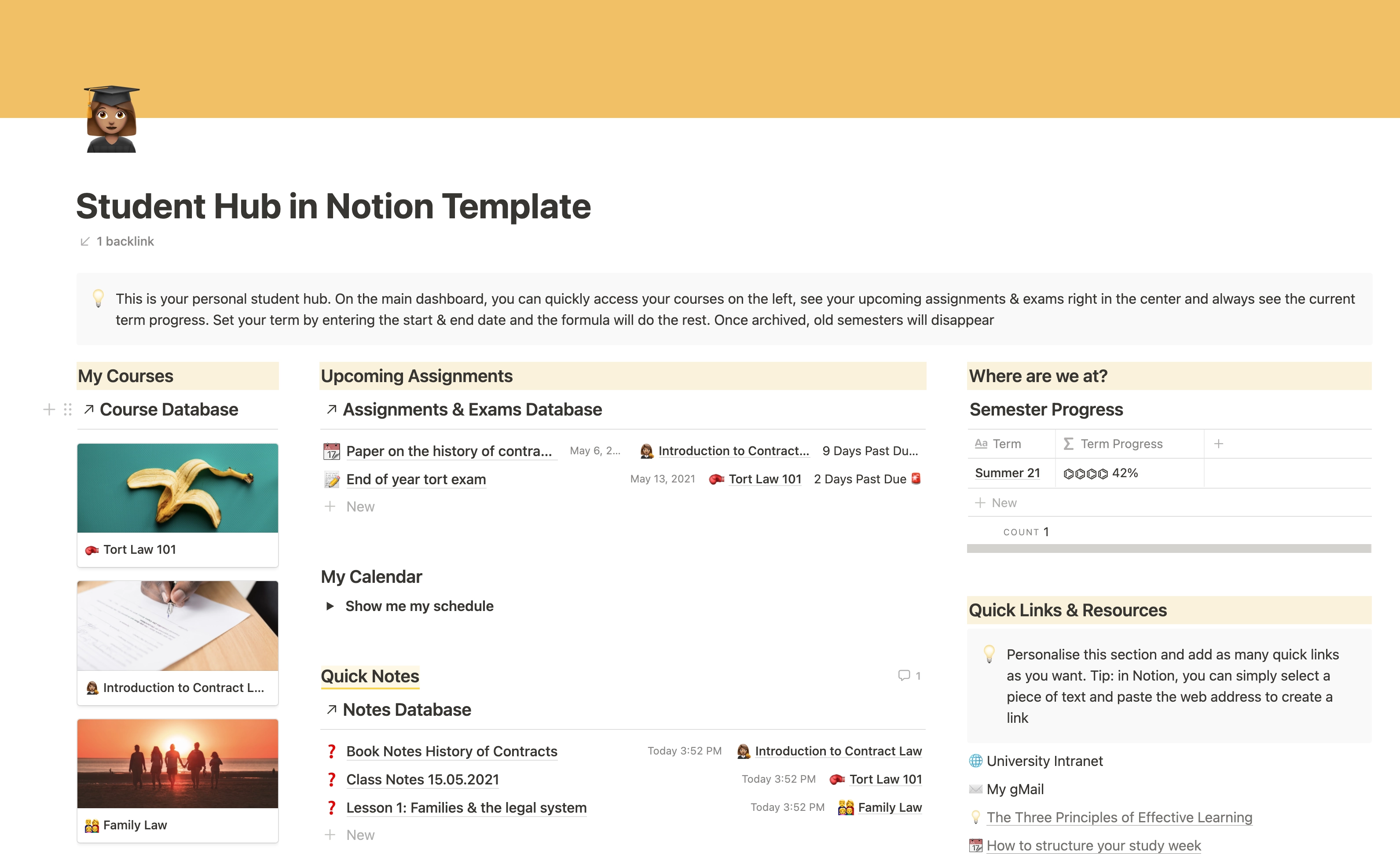Click the Tort Law 101 red bookmark icon

94,548
